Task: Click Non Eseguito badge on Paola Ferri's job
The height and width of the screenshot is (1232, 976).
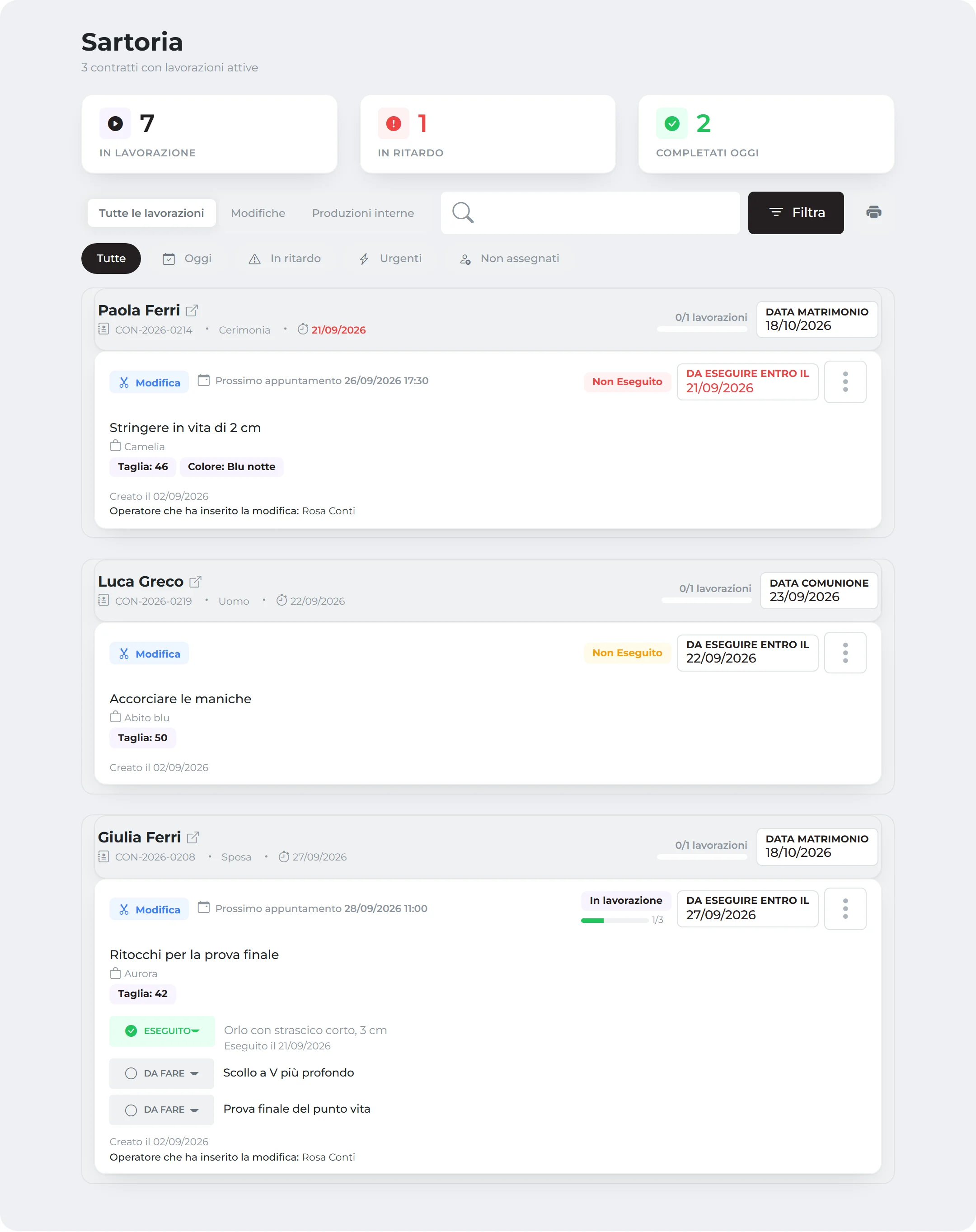Action: point(627,382)
